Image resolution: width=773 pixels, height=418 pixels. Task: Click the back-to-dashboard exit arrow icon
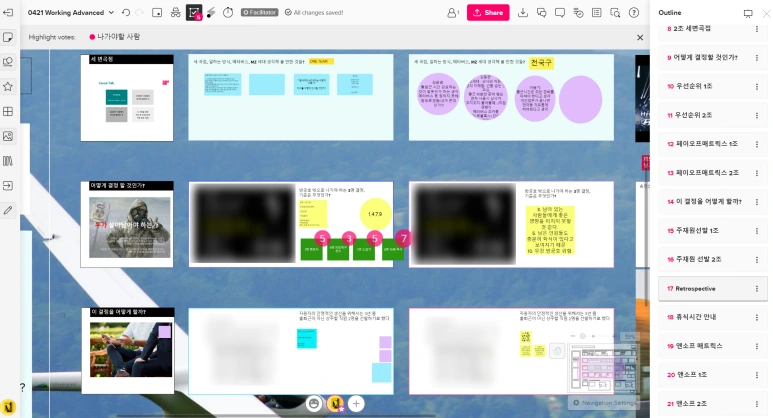(8, 12)
